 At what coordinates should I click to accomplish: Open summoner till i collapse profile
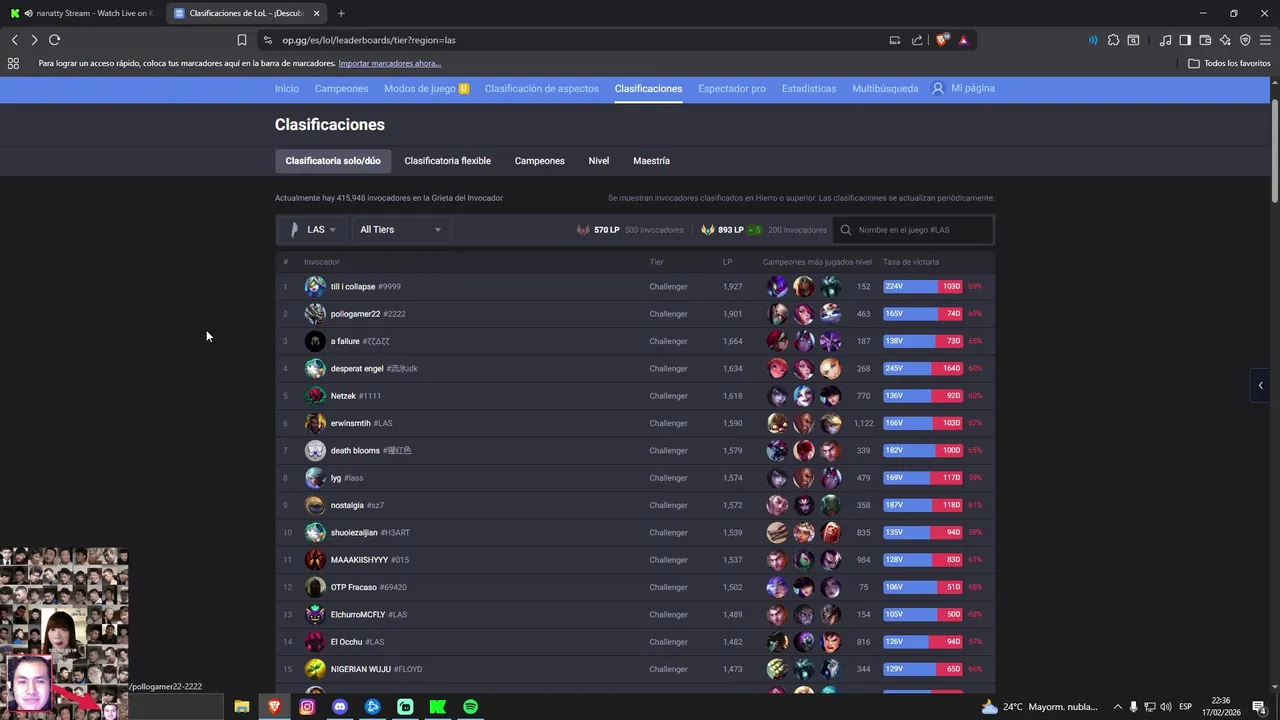point(366,287)
